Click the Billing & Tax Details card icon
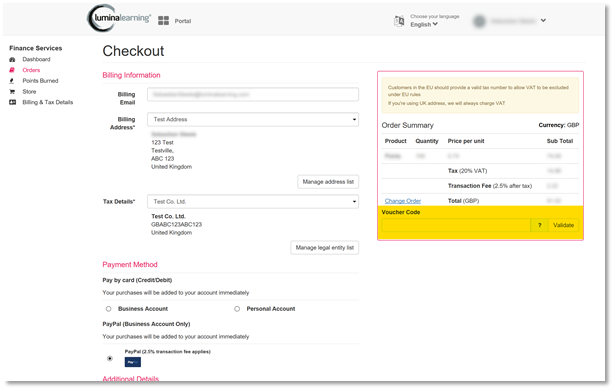 coord(13,102)
